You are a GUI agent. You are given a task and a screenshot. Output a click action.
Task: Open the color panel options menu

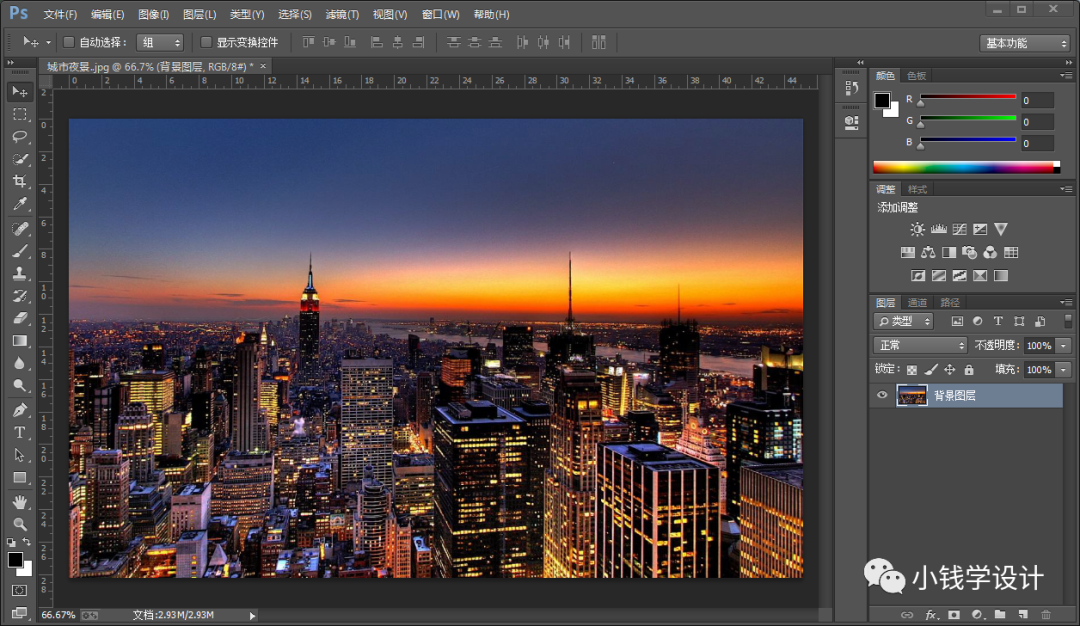point(1066,75)
